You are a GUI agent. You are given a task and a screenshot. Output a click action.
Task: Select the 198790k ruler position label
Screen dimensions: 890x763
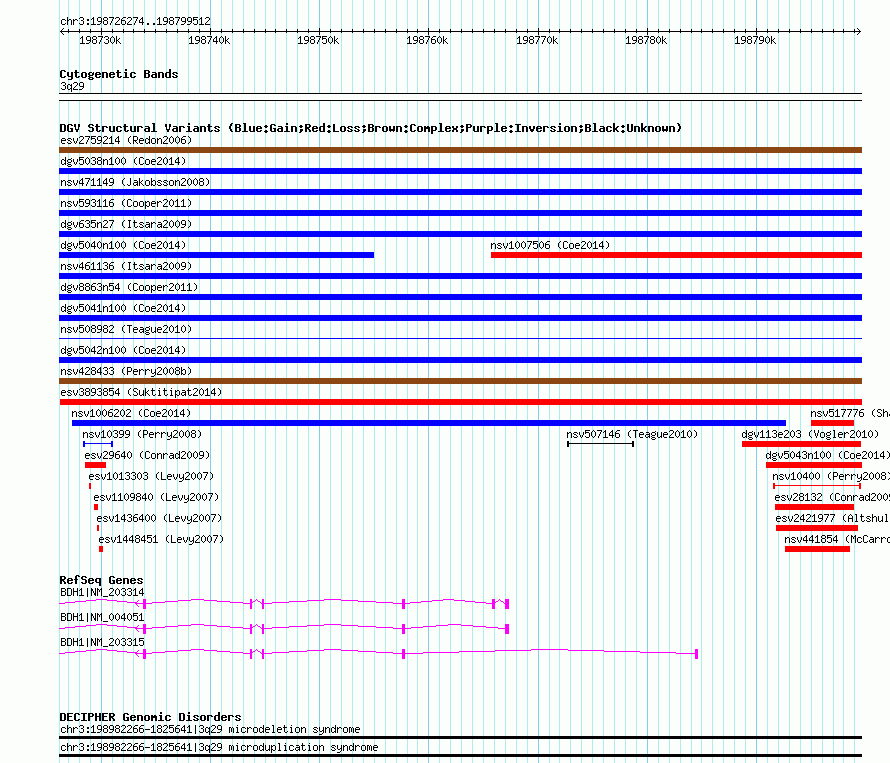click(755, 41)
